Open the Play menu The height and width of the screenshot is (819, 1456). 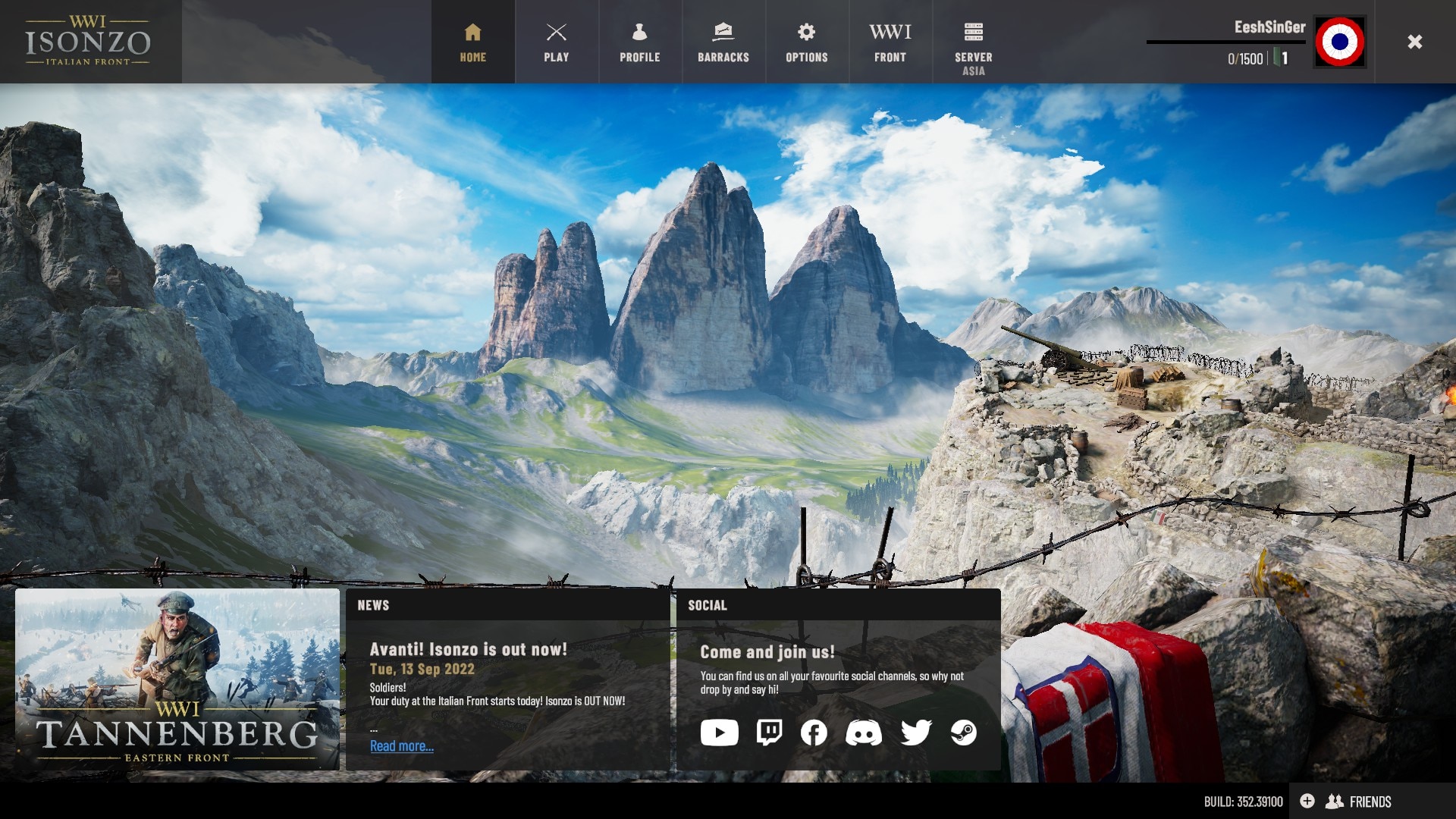557,42
